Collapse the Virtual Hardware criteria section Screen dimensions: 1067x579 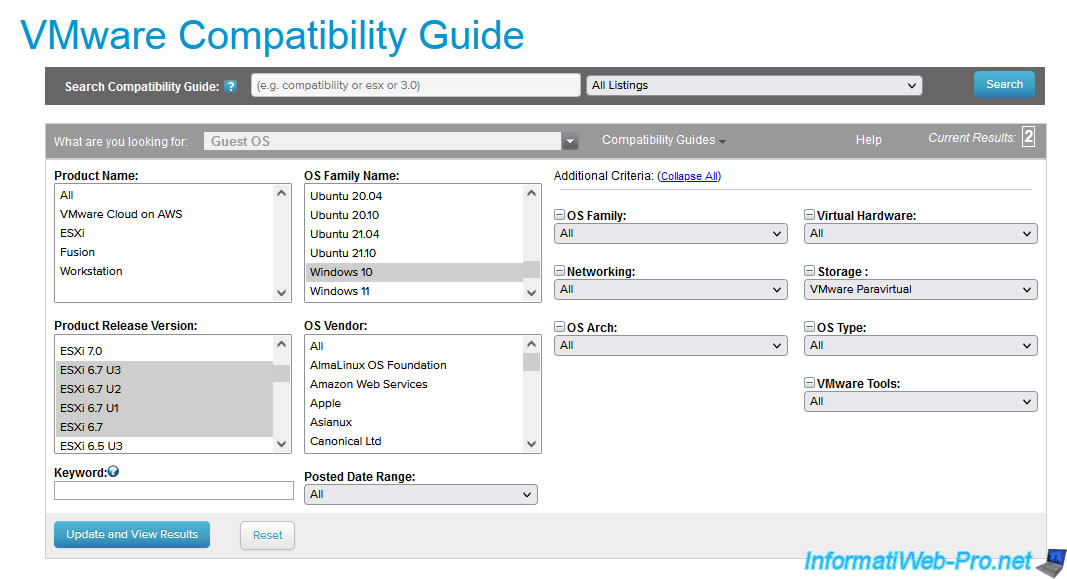pyautogui.click(x=809, y=215)
